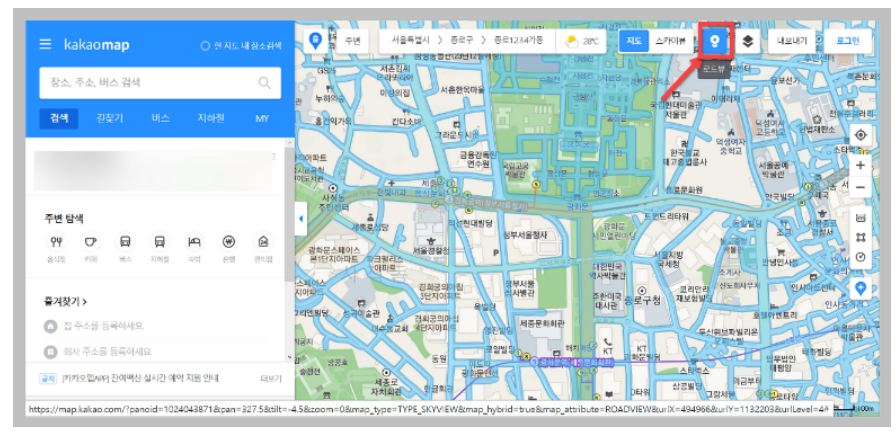Image resolution: width=896 pixels, height=441 pixels.
Task: Click the 세종문화회관 label on map
Action: 542,323
